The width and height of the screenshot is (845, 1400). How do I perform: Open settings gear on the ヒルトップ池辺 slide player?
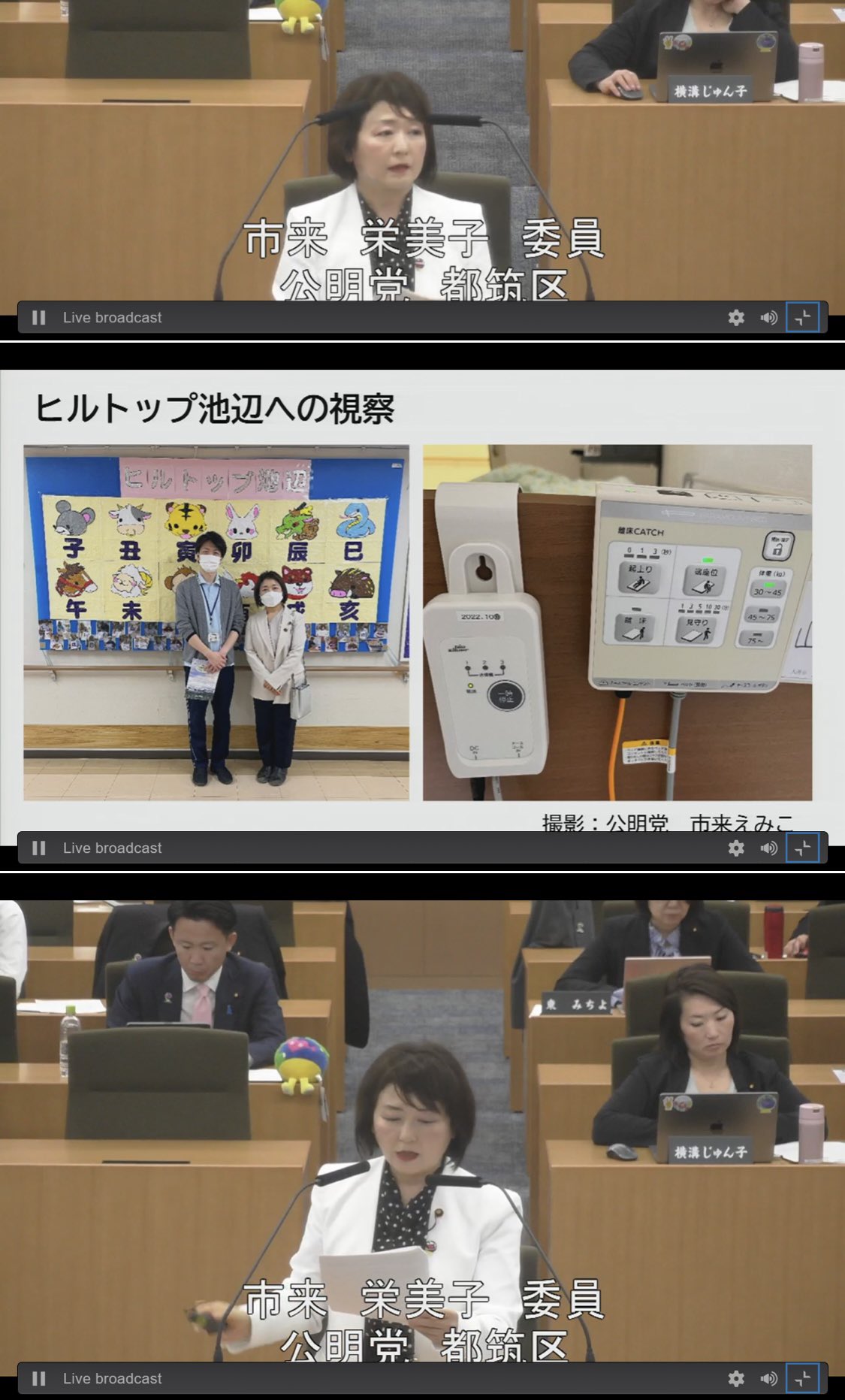coord(736,848)
